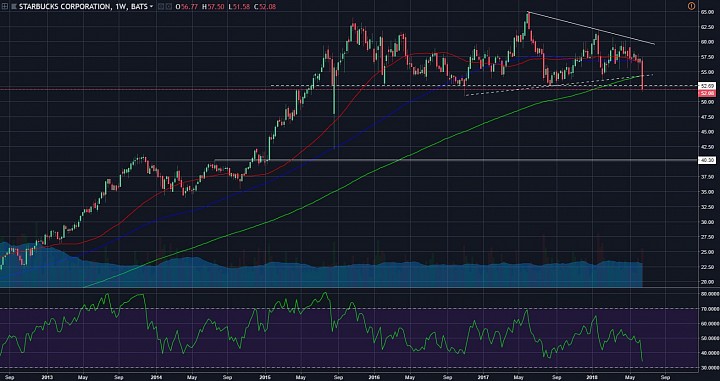Click the second small icon after the title arrow
This screenshot has width=720, height=381.
169,6
